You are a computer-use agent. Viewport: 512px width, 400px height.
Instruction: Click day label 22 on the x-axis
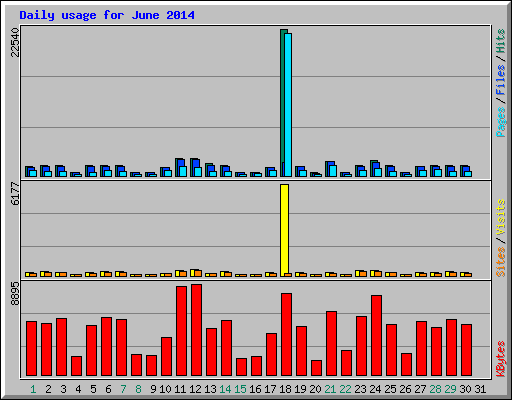pyautogui.click(x=345, y=389)
